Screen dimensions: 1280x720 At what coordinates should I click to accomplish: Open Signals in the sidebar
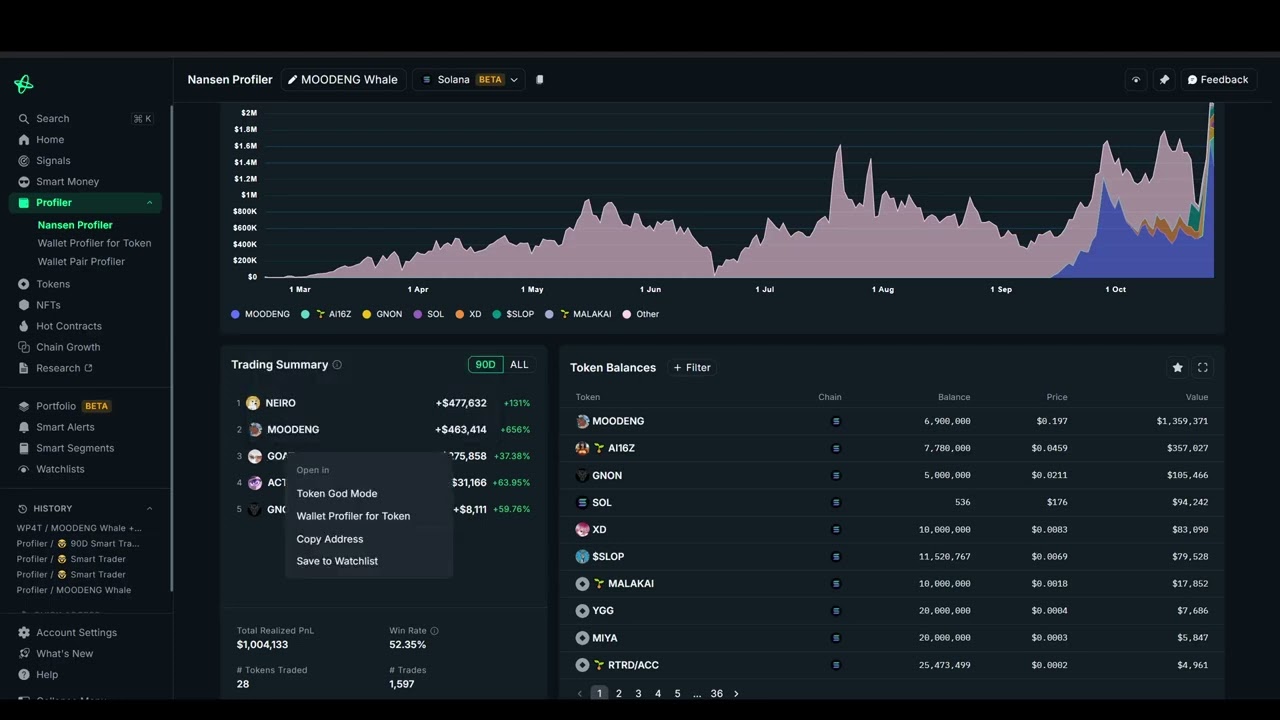(53, 161)
